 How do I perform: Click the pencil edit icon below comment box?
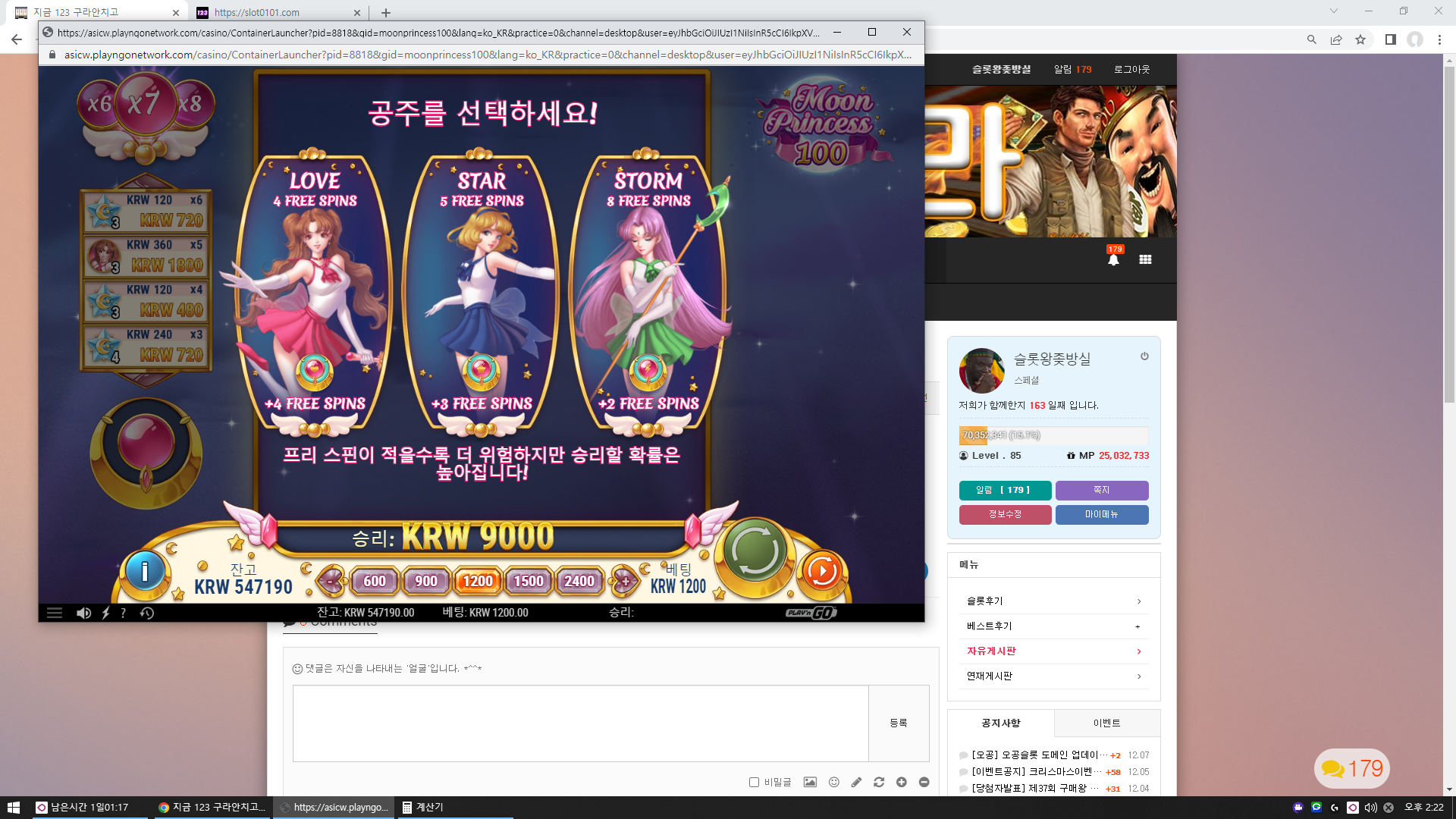856,783
